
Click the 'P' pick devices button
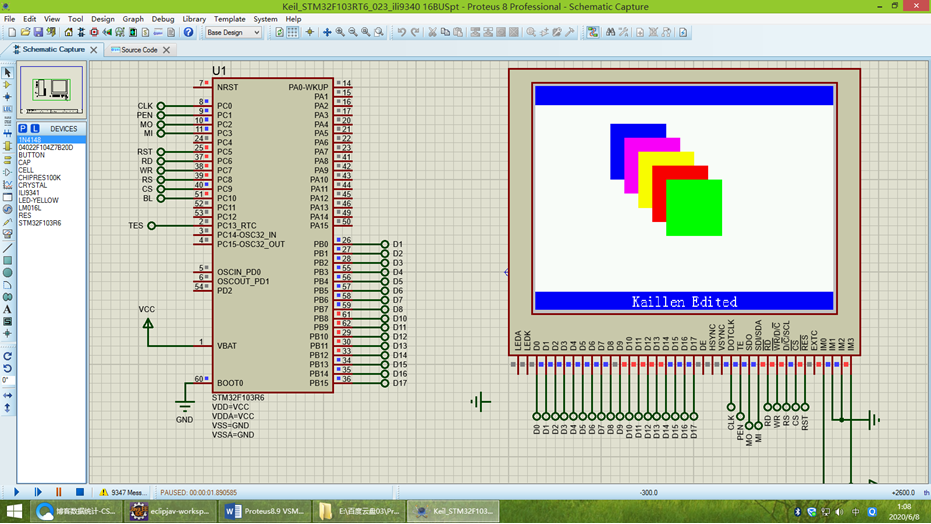tap(23, 129)
